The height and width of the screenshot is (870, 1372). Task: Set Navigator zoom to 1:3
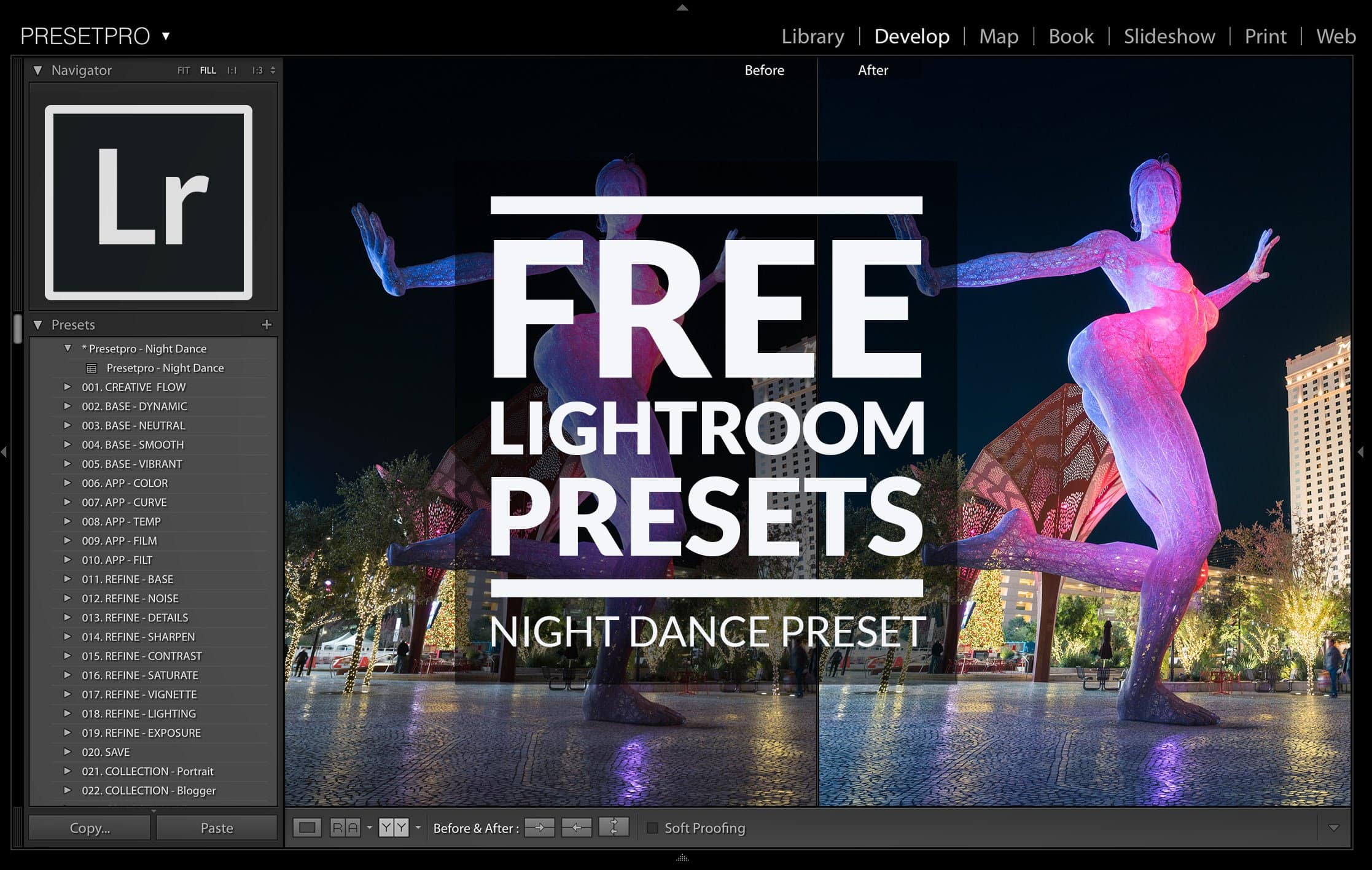pos(257,71)
